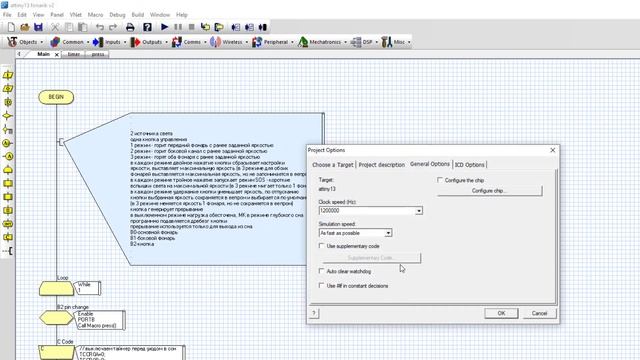This screenshot has width=640, height=360.
Task: Select the Output flowchart icon
Action: 8,89
